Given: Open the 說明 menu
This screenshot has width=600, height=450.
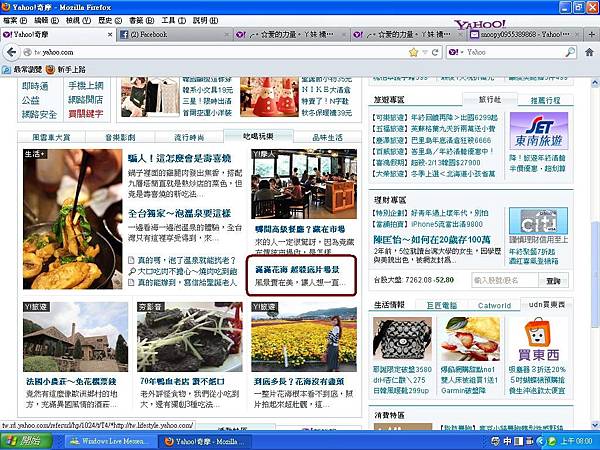Looking at the screenshot, I should [205, 20].
